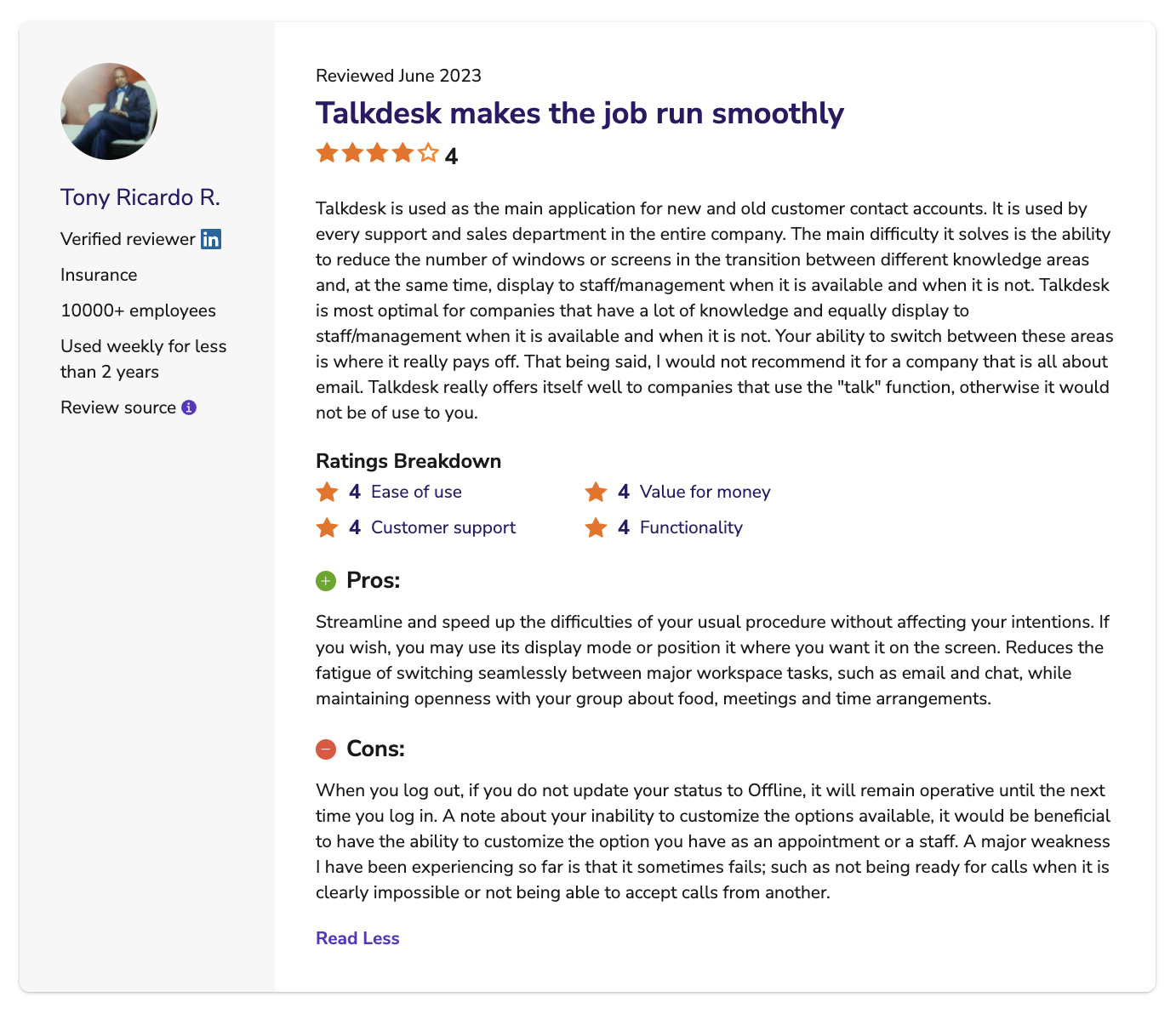
Task: Click the Customer support star icon
Action: click(327, 527)
